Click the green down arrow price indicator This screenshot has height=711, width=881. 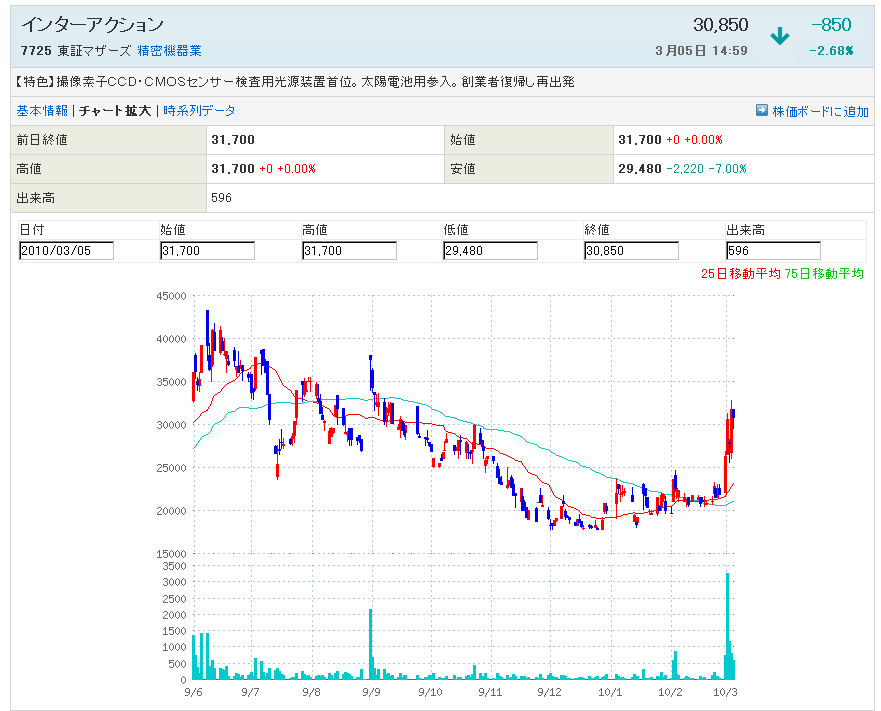780,36
